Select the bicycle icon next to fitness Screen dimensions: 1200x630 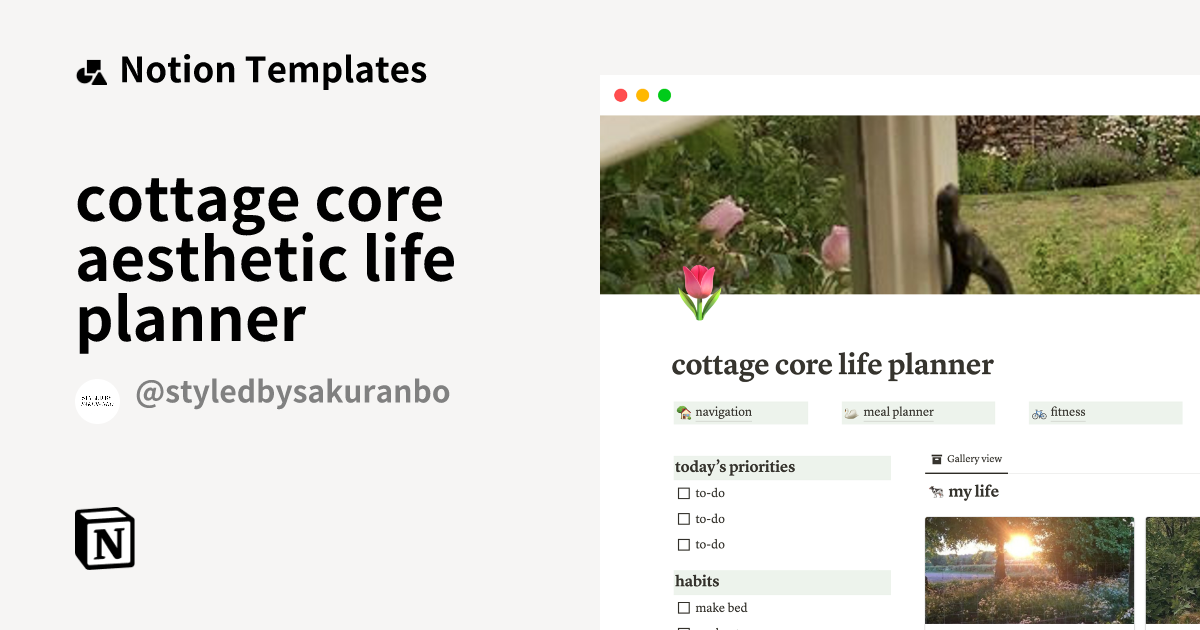point(1041,412)
